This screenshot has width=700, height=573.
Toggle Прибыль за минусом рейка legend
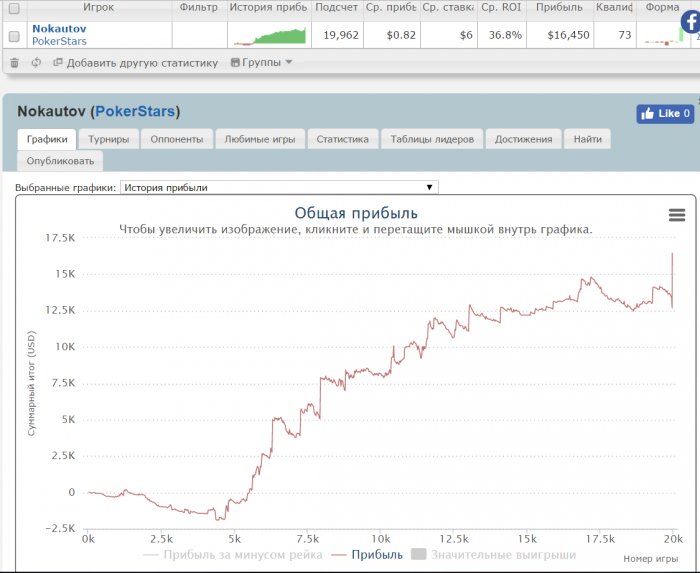tap(233, 555)
